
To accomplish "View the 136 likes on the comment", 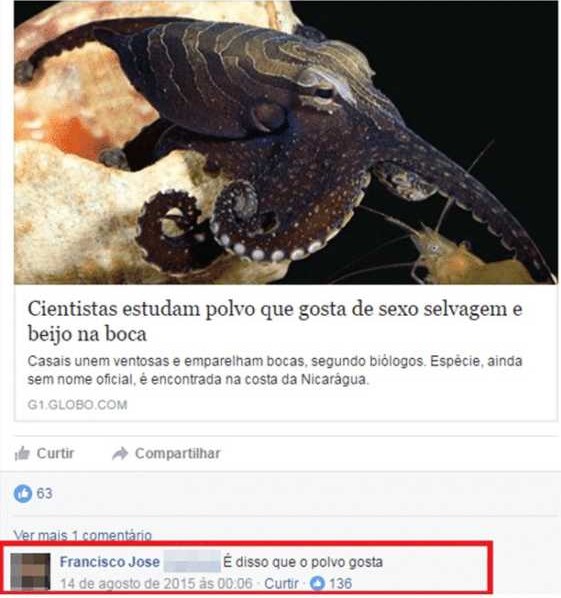I will point(341,583).
